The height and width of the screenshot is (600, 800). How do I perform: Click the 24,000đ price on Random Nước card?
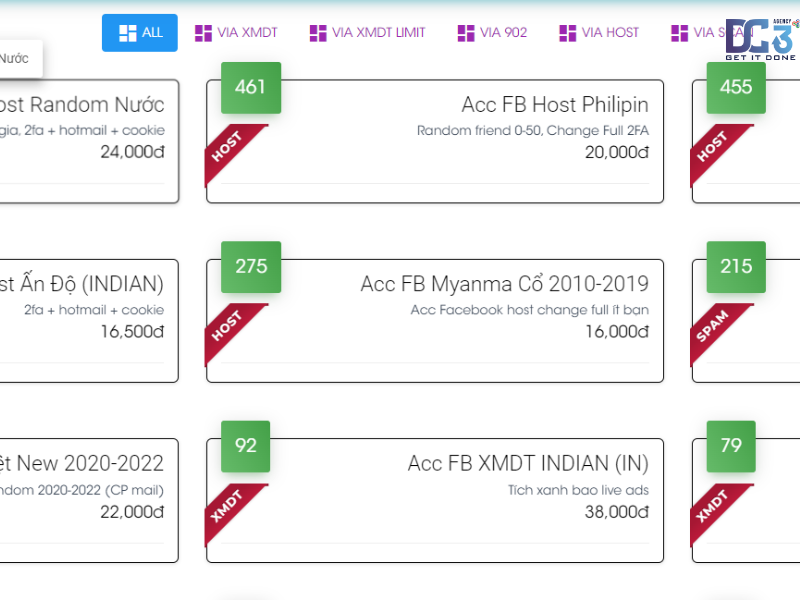tap(132, 152)
